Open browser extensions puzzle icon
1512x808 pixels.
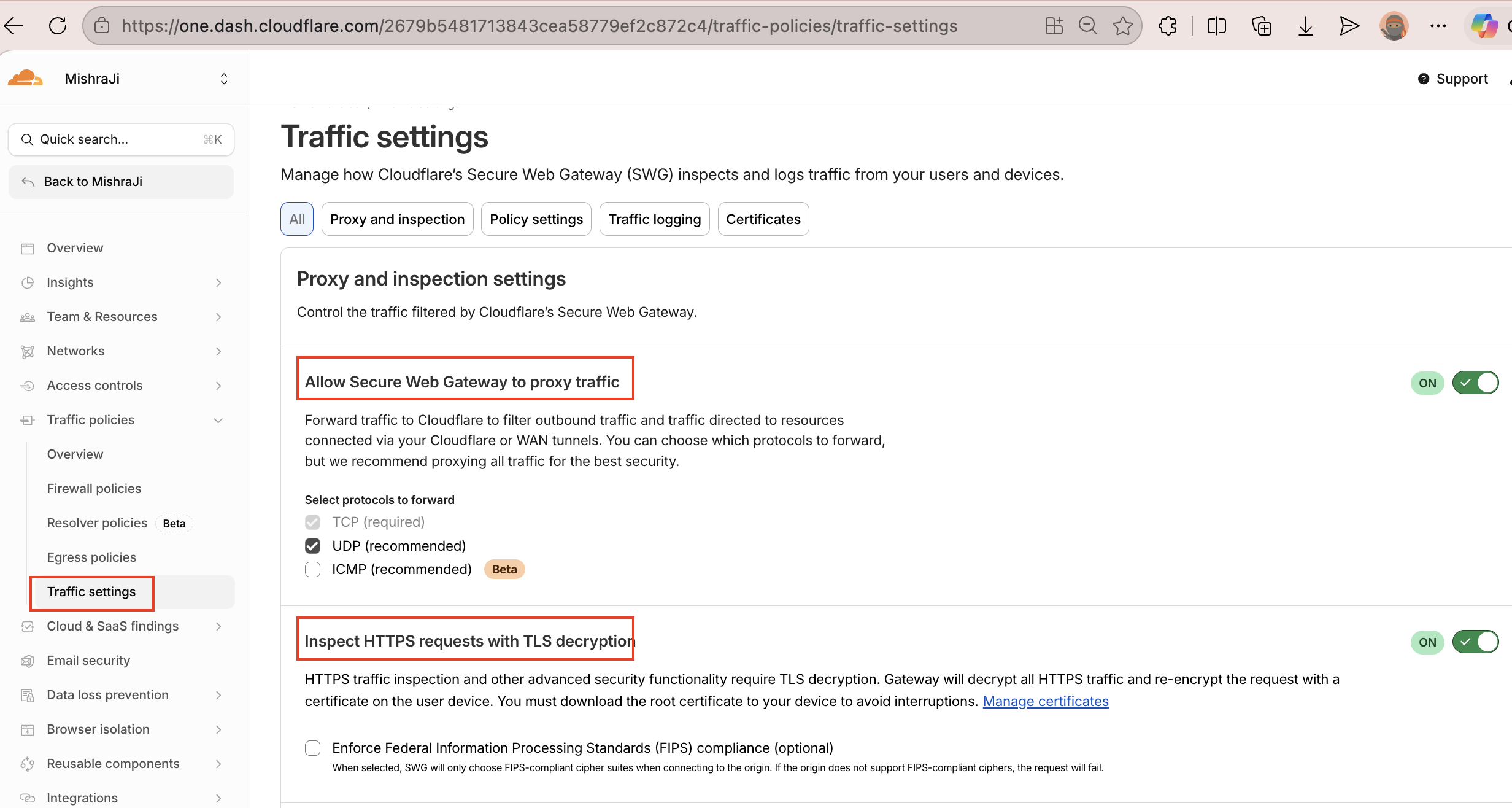pyautogui.click(x=1167, y=26)
